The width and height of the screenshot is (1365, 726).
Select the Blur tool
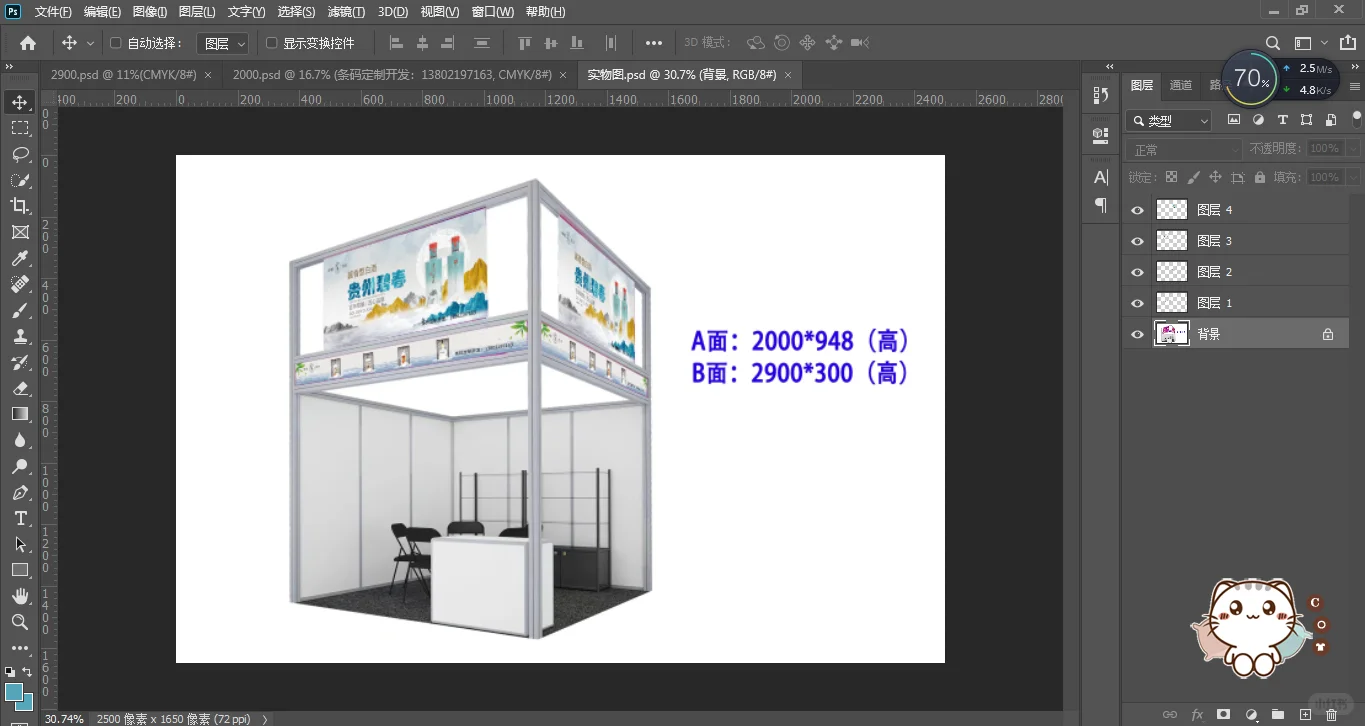pyautogui.click(x=20, y=440)
